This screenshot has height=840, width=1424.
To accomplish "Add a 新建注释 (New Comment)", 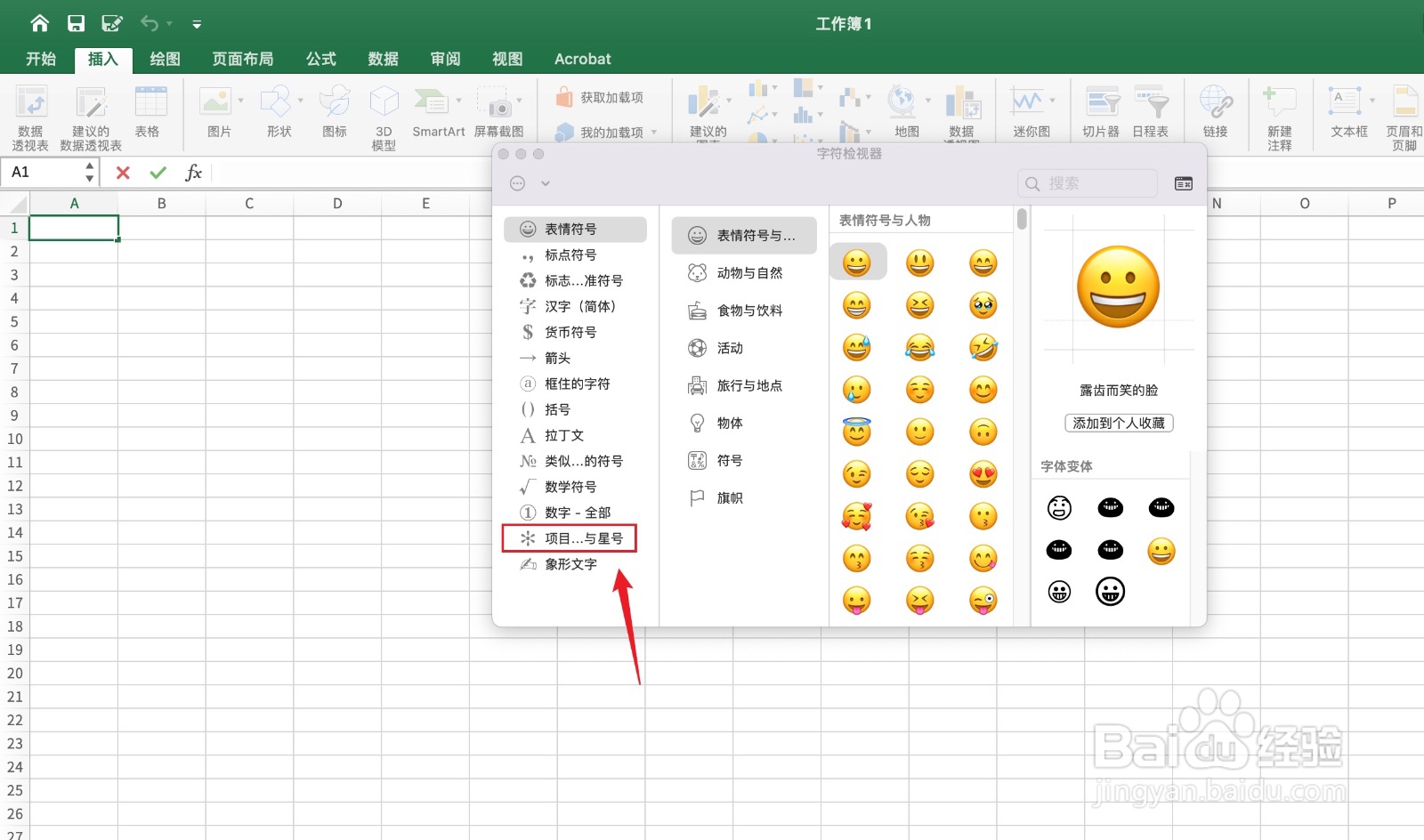I will click(1279, 114).
